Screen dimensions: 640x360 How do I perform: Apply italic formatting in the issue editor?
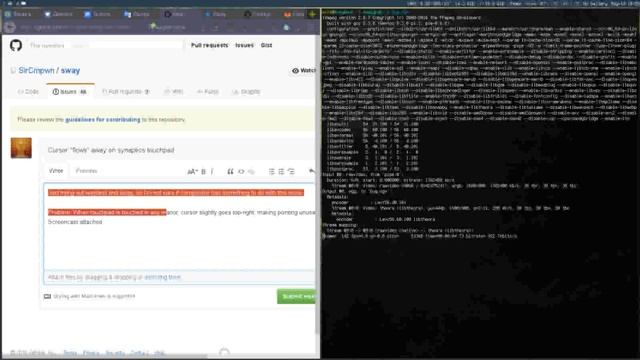(x=212, y=171)
